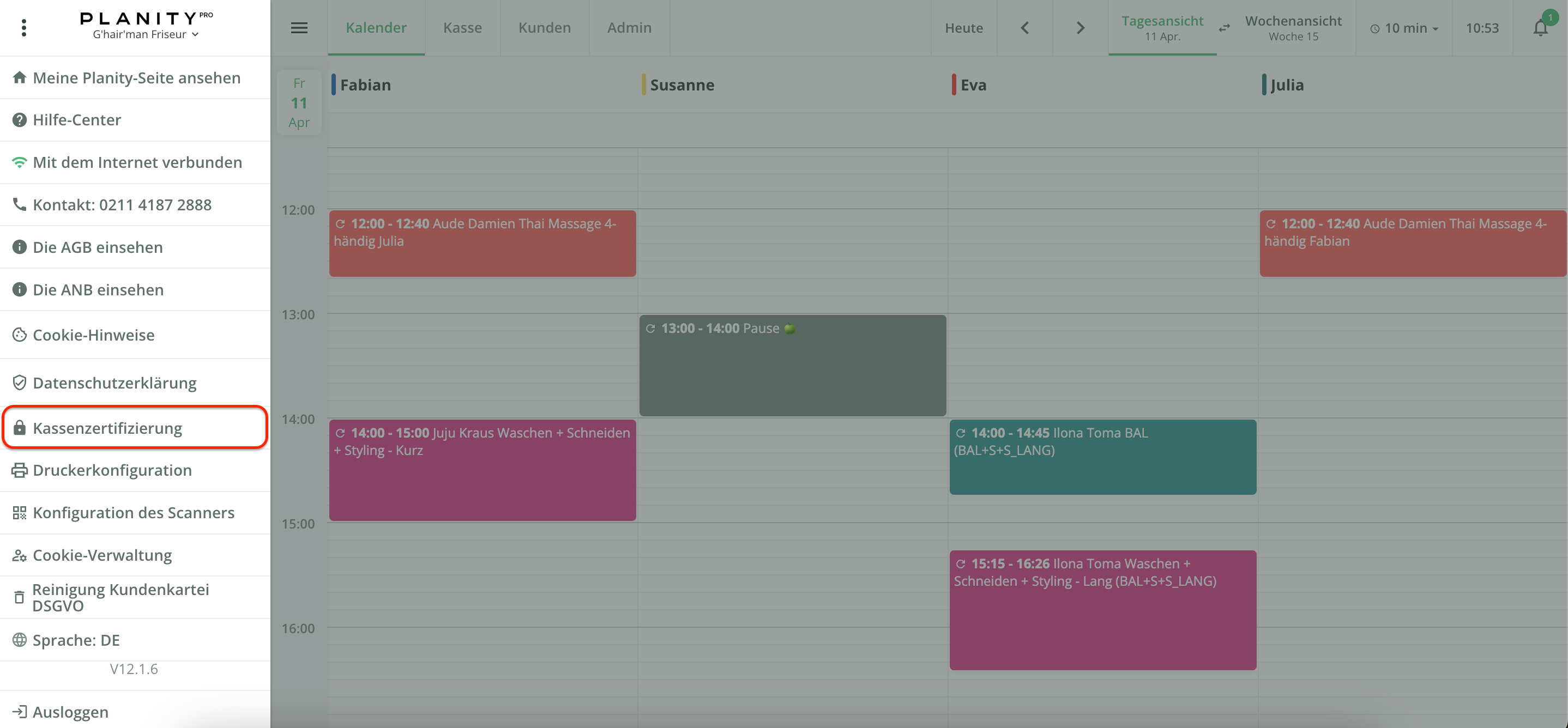
Task: Expand the G'hair'man Friseur salon dropdown
Action: [x=146, y=35]
